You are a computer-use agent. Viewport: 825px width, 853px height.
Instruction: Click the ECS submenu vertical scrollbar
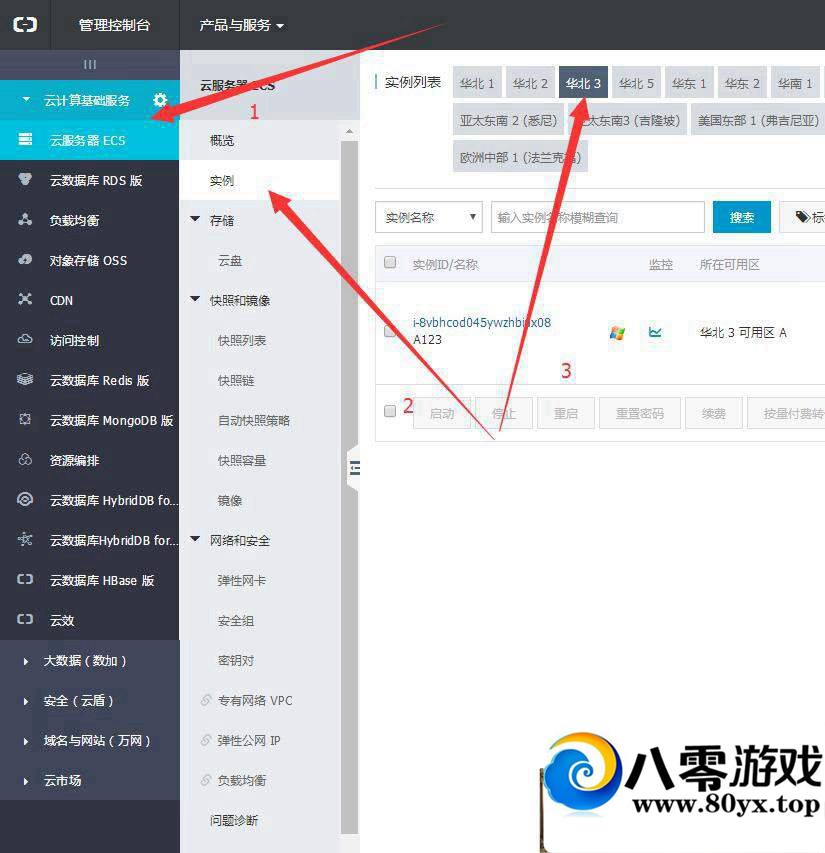(x=349, y=487)
